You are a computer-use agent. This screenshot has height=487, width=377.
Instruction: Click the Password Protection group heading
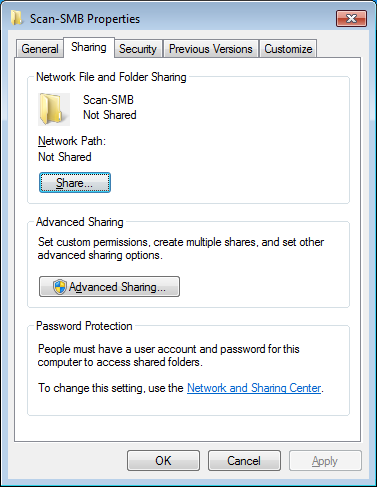pyautogui.click(x=84, y=326)
